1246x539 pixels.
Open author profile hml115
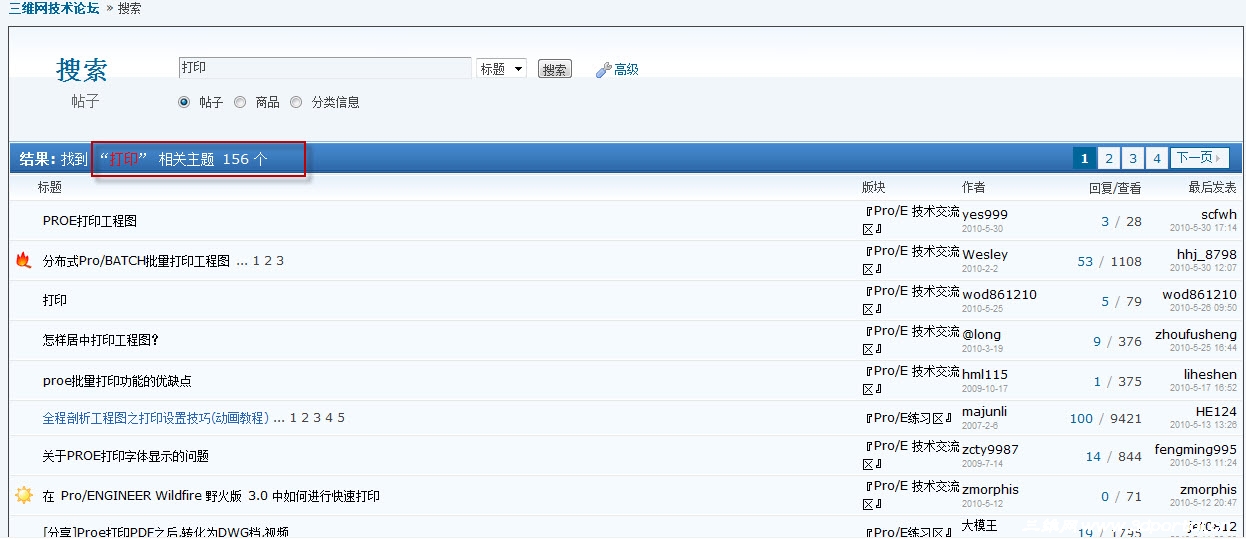(x=985, y=374)
